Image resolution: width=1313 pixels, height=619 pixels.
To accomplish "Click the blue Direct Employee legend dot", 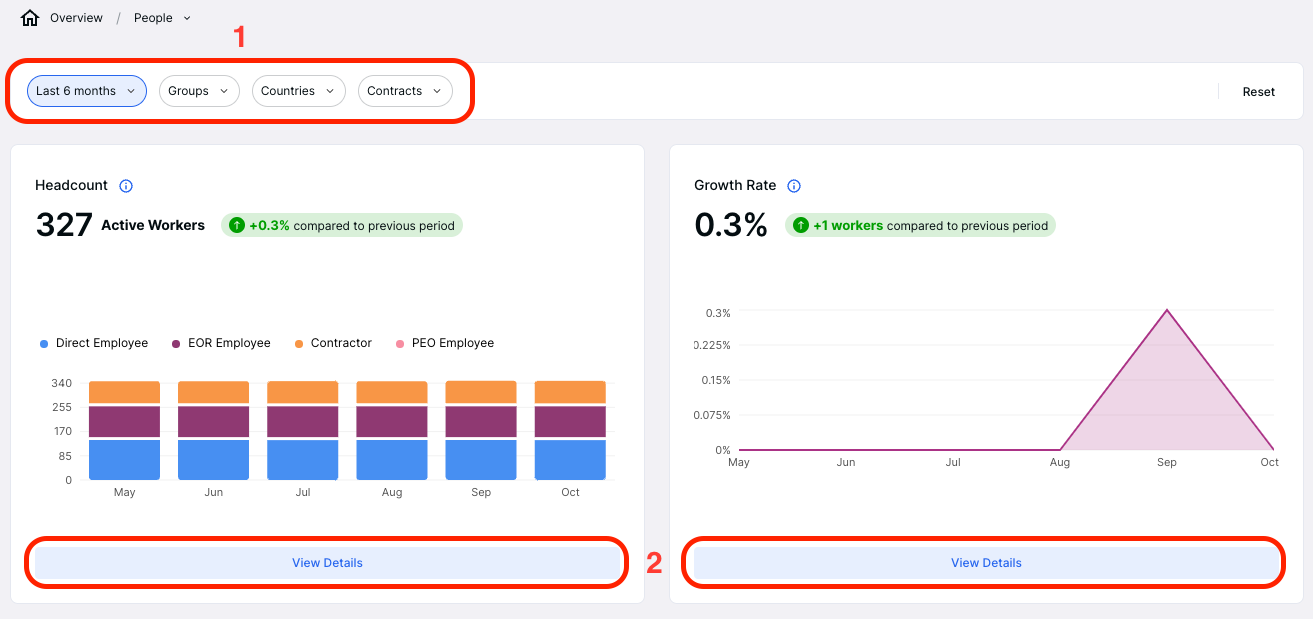I will click(42, 343).
